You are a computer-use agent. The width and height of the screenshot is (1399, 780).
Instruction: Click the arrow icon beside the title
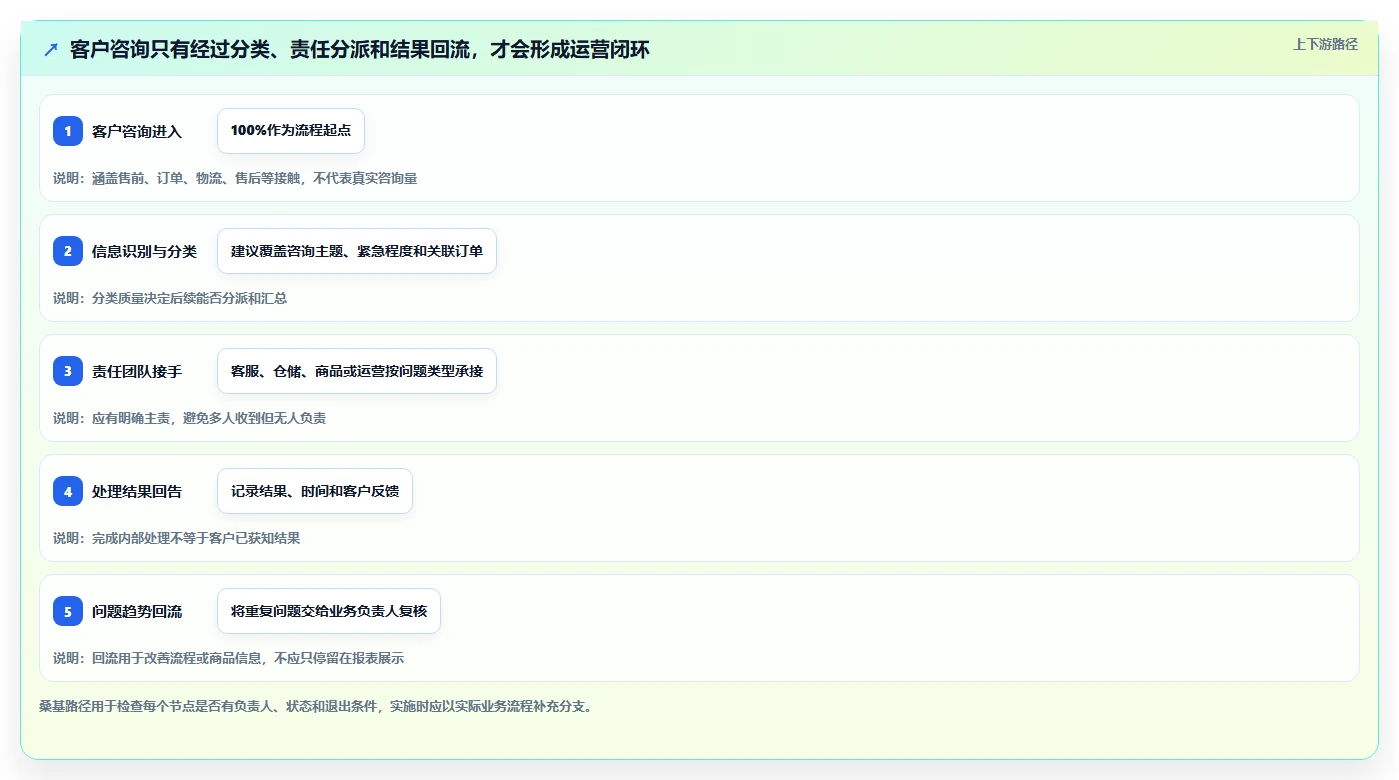(51, 50)
